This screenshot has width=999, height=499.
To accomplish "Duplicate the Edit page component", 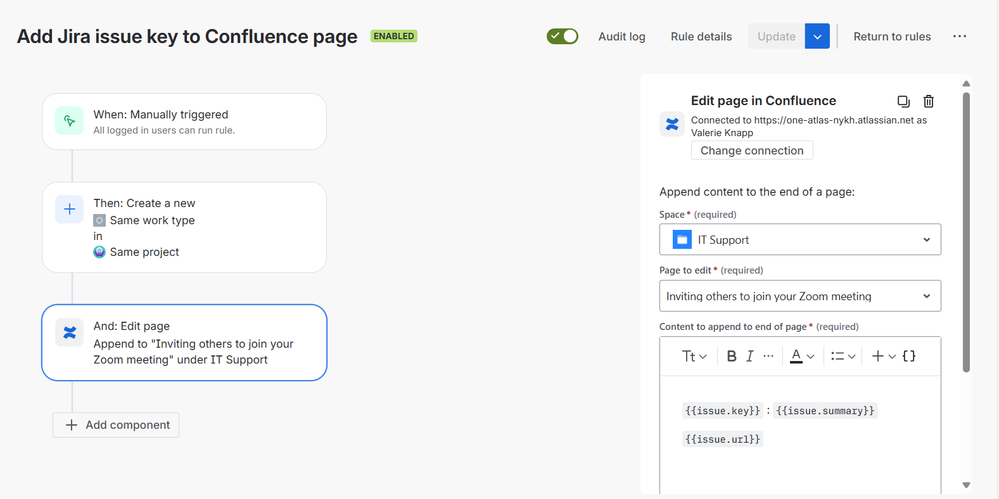I will (x=903, y=101).
